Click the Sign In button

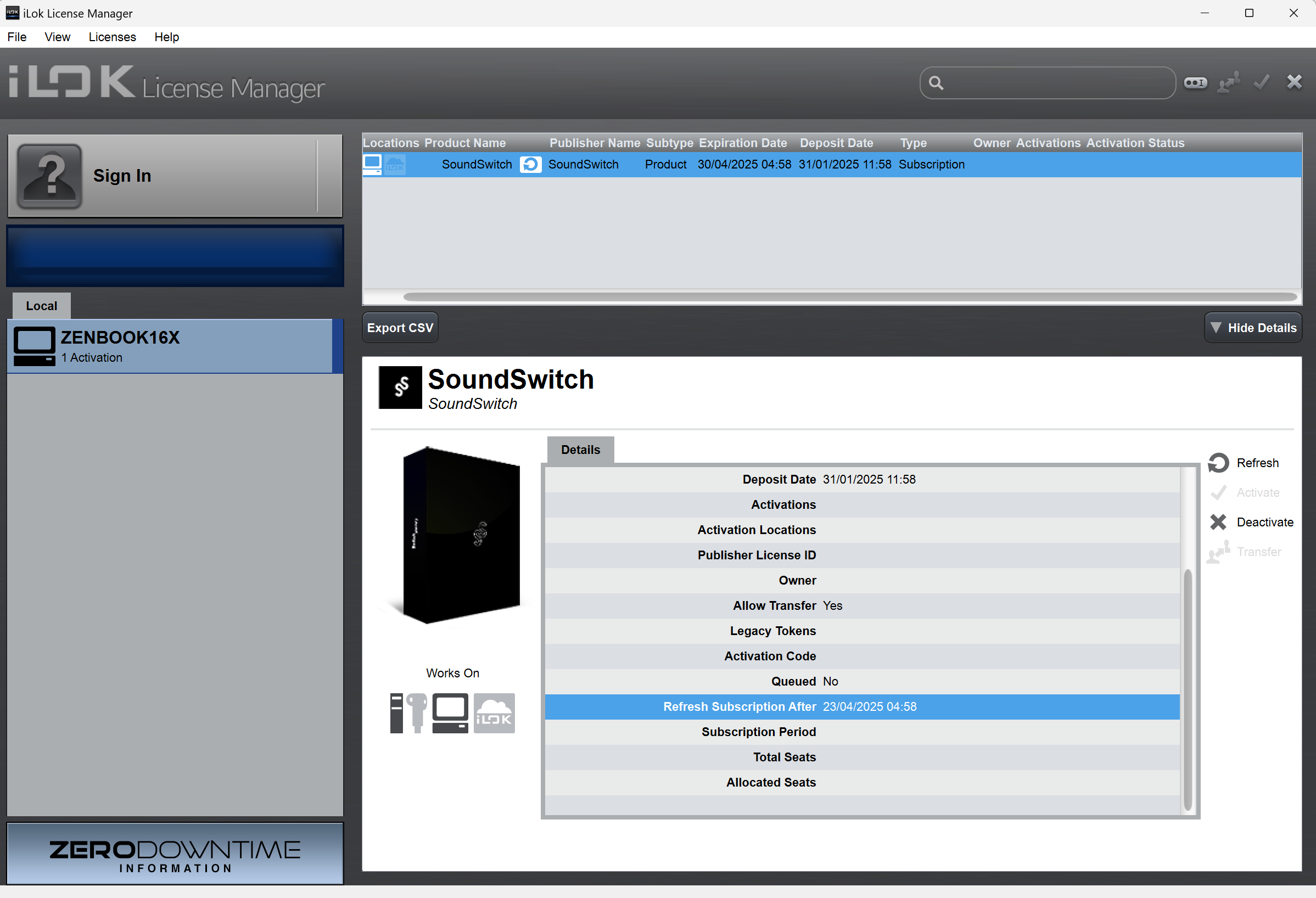[x=175, y=176]
